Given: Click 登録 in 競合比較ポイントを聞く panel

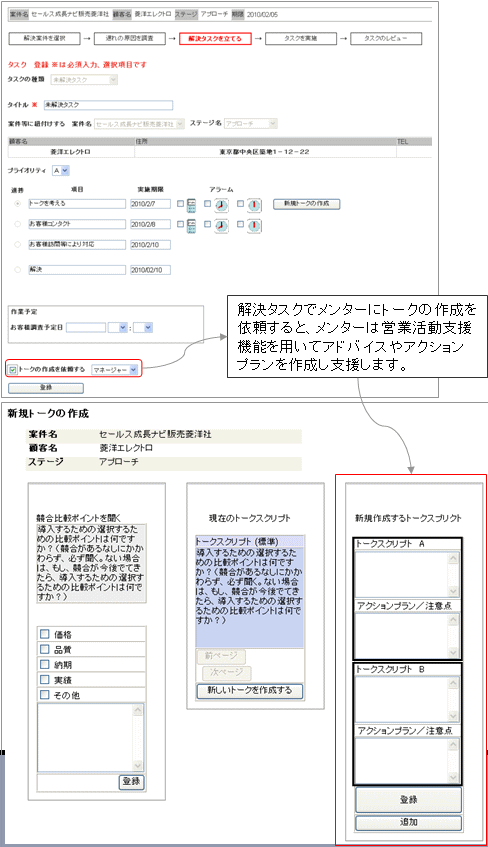Looking at the screenshot, I should point(131,782).
